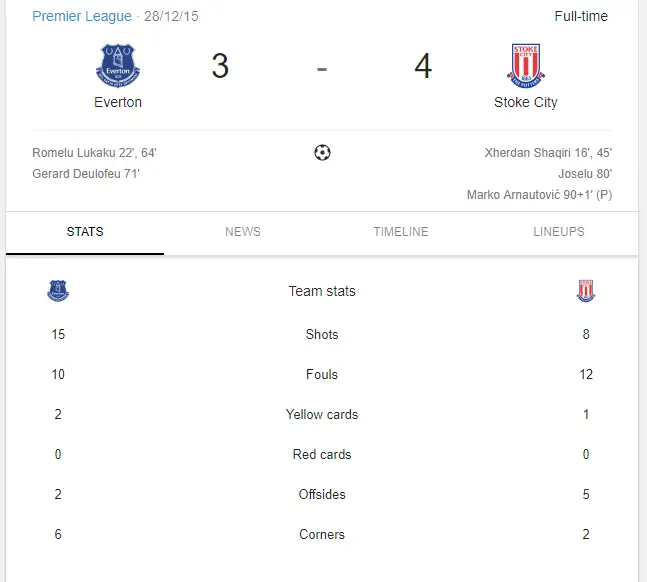Open the TIMELINE tab
This screenshot has width=647, height=582.
(401, 232)
